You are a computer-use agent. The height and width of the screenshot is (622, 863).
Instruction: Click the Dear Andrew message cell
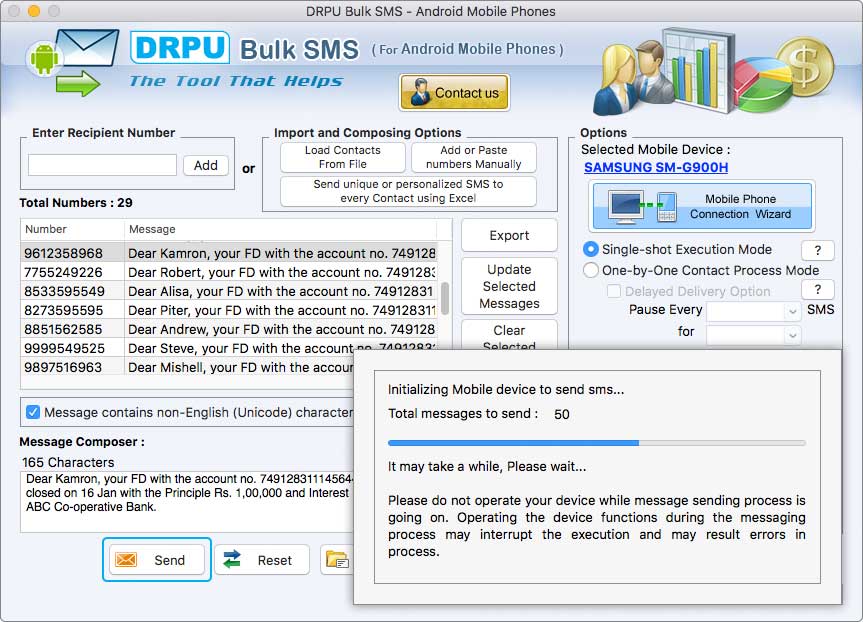[x=281, y=329]
